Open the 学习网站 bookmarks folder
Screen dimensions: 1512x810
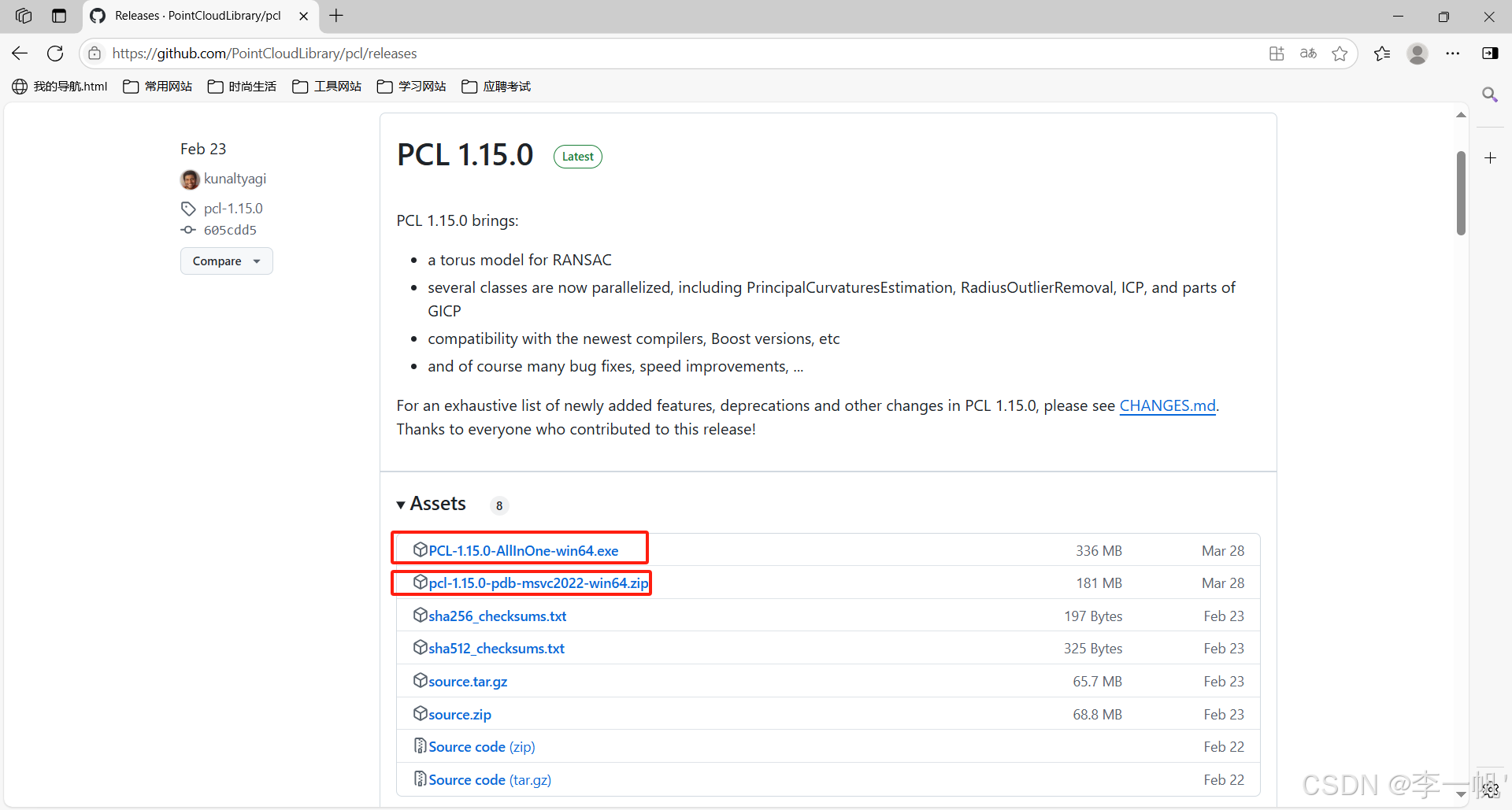[x=411, y=87]
